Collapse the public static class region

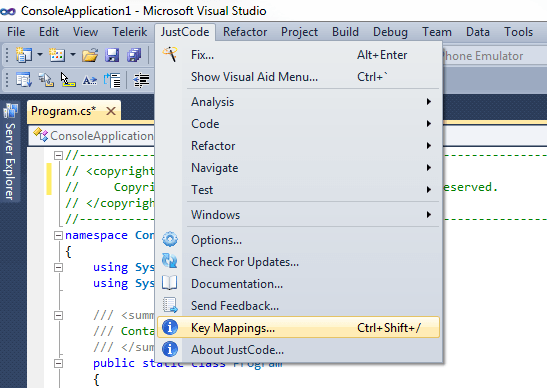(x=58, y=363)
